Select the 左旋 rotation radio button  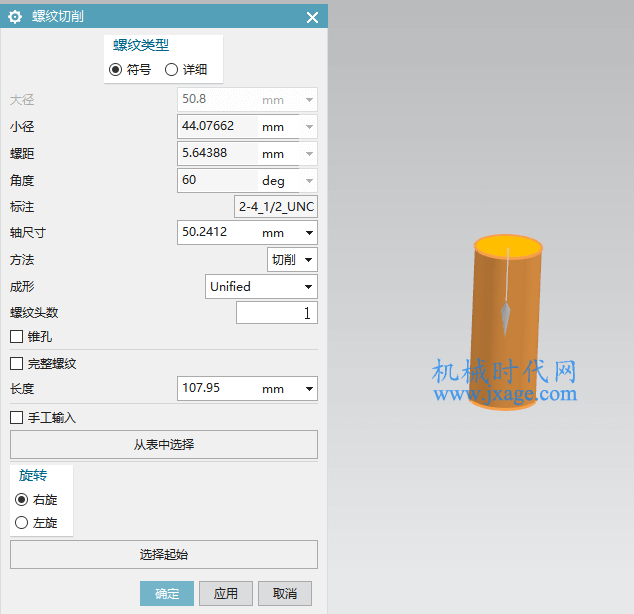[x=21, y=523]
